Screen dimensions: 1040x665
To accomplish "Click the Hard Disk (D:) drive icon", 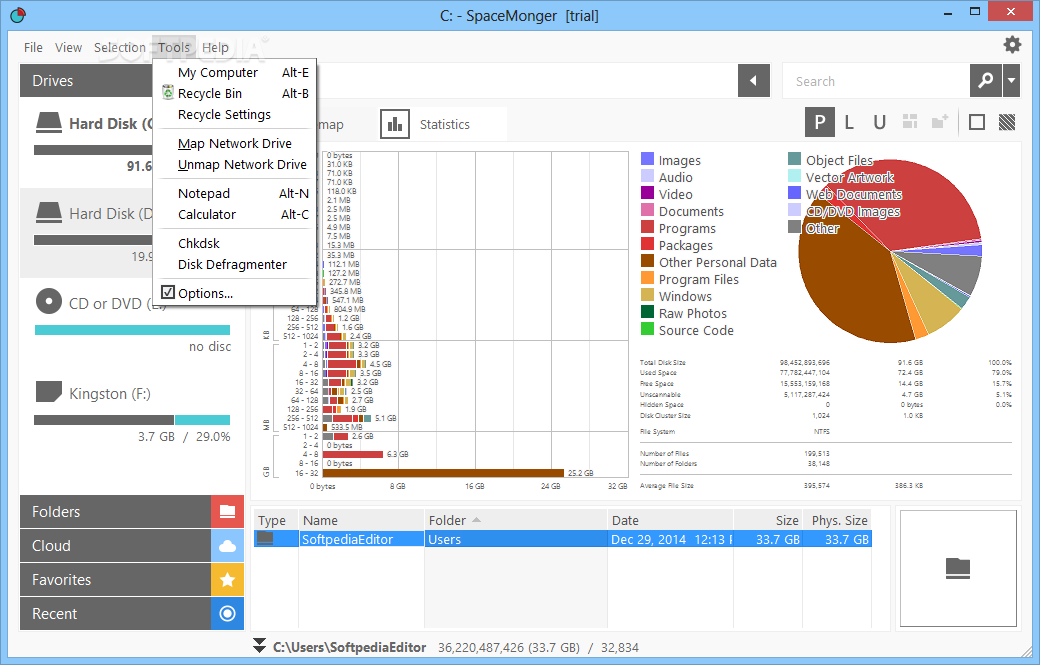I will point(49,212).
